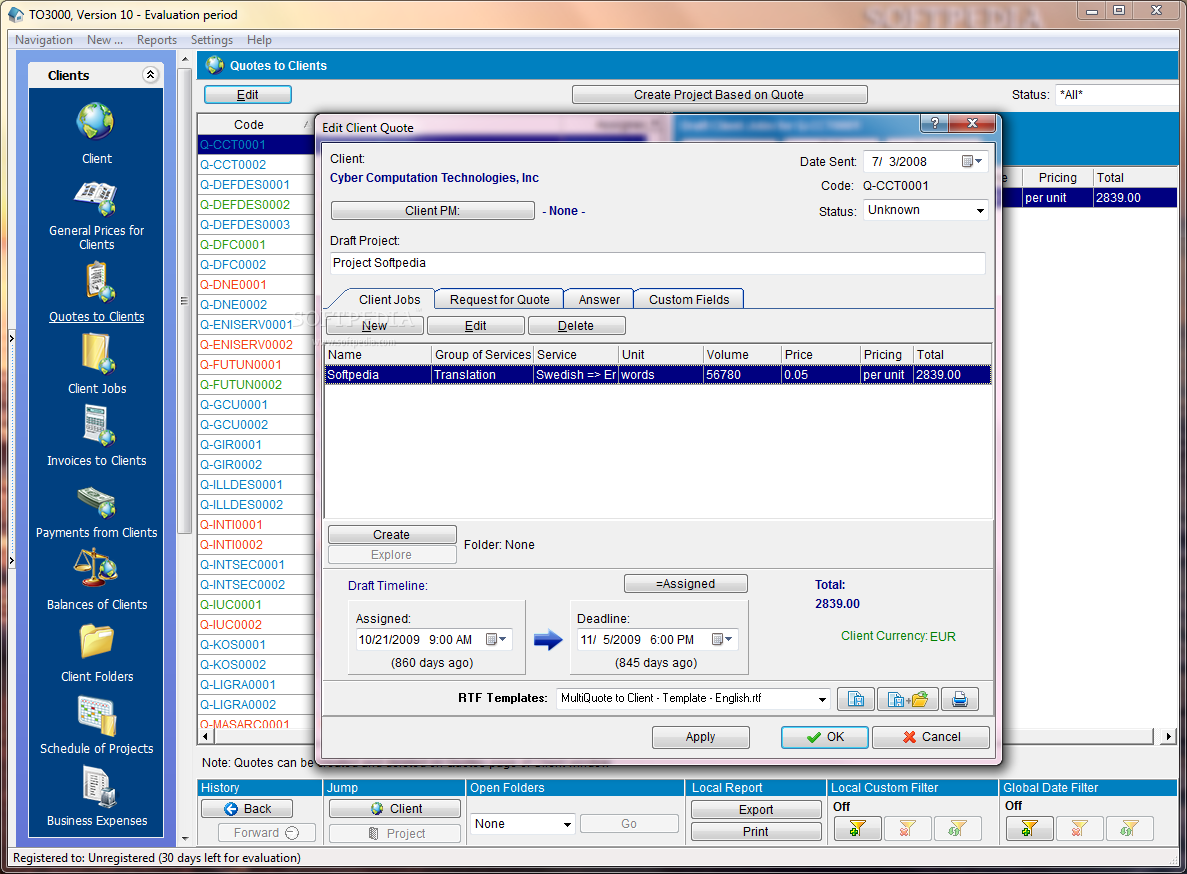Open Invoices to Clients calculator icon
The width and height of the screenshot is (1187, 874).
(98, 426)
